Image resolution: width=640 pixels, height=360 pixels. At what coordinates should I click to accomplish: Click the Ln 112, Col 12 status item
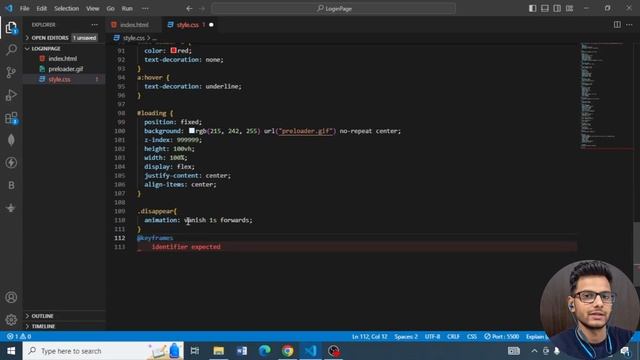pyautogui.click(x=369, y=337)
